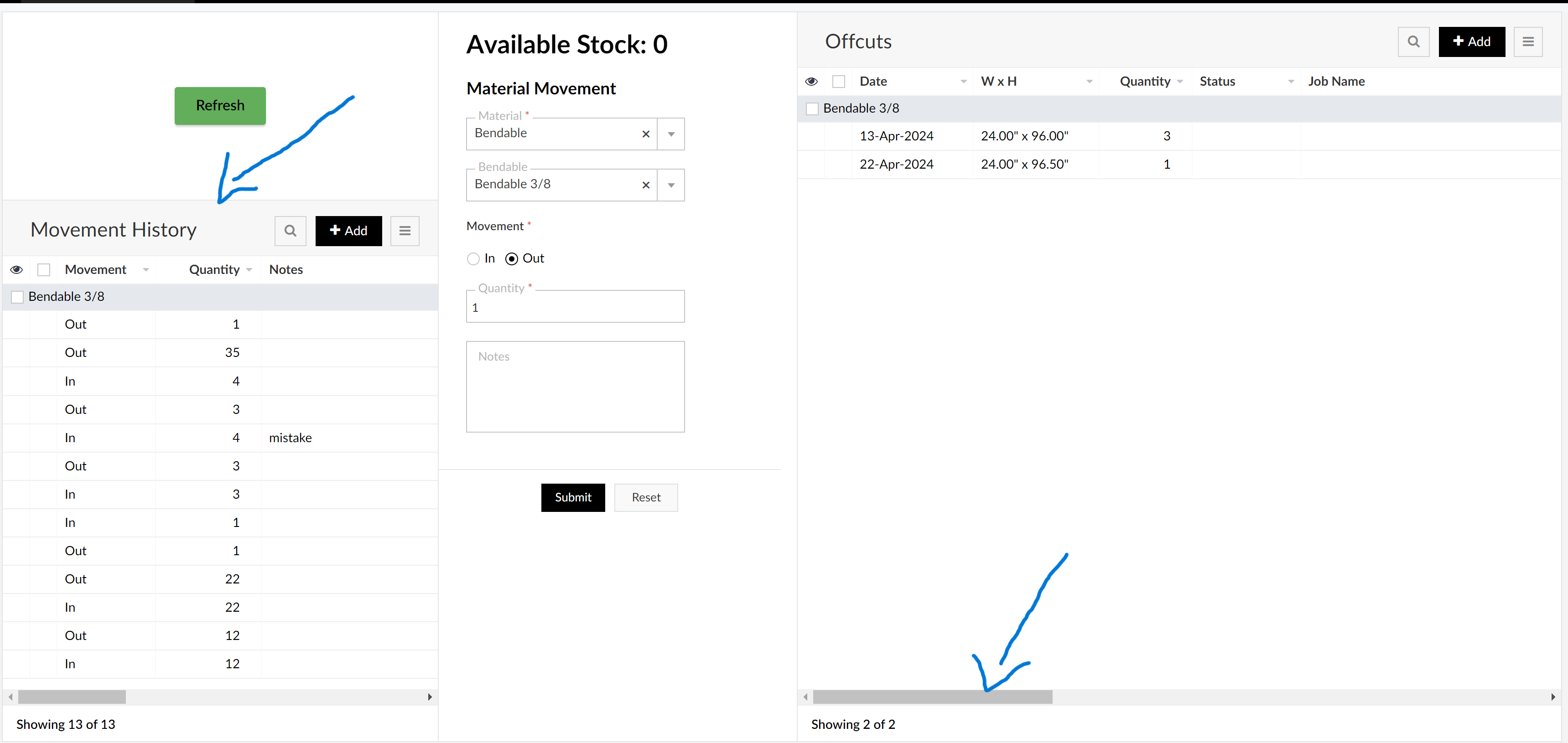Open search in Movement History panel
This screenshot has width=1568, height=743.
click(290, 231)
